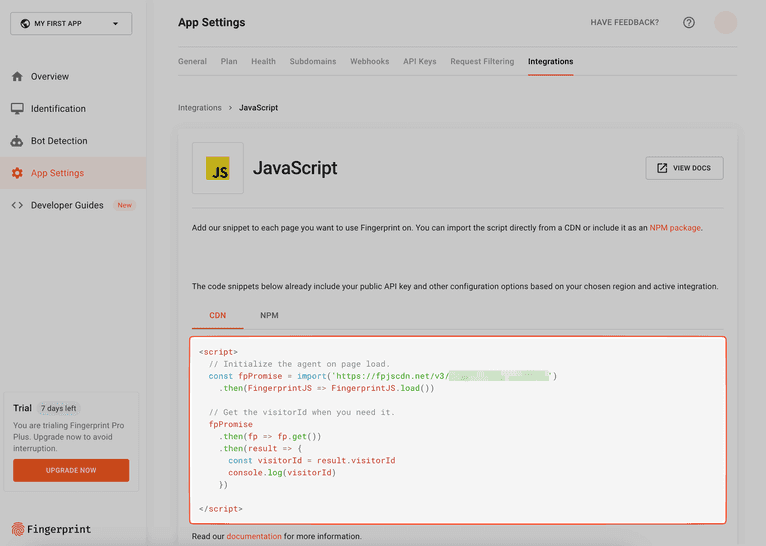The height and width of the screenshot is (546, 766).
Task: Open the Request Filtering tab
Action: (x=482, y=62)
